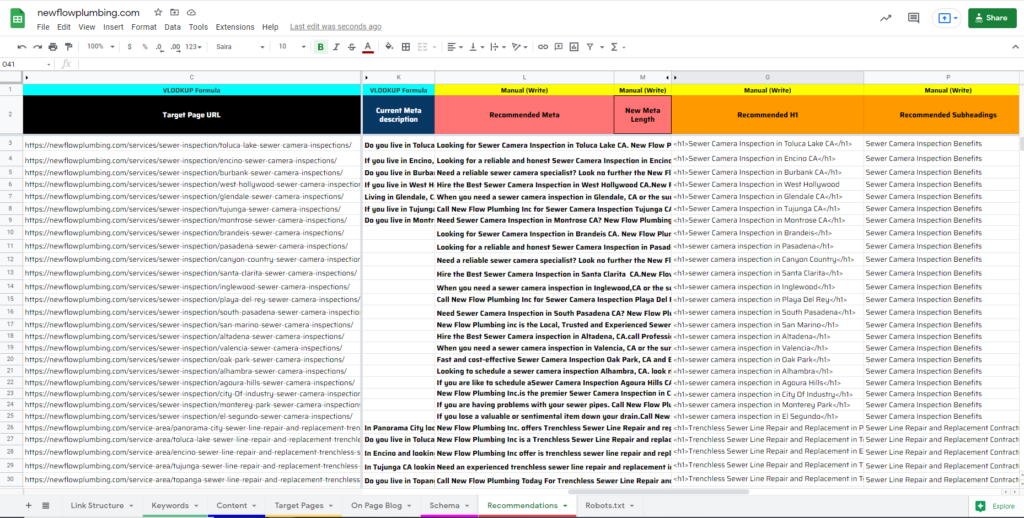Open Saira font dropdown
1024x518 pixels.
240,47
